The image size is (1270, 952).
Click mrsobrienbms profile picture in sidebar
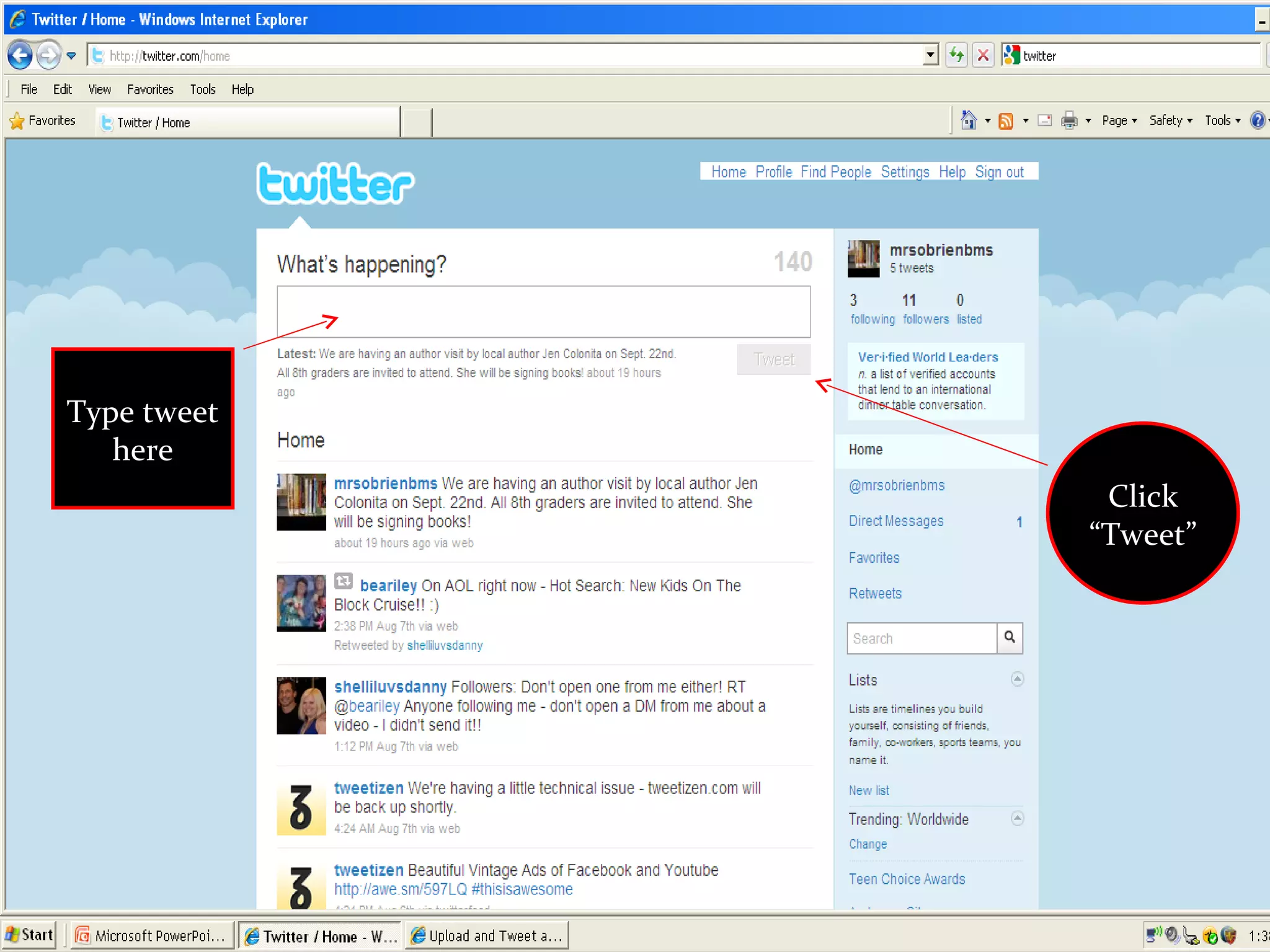click(863, 258)
